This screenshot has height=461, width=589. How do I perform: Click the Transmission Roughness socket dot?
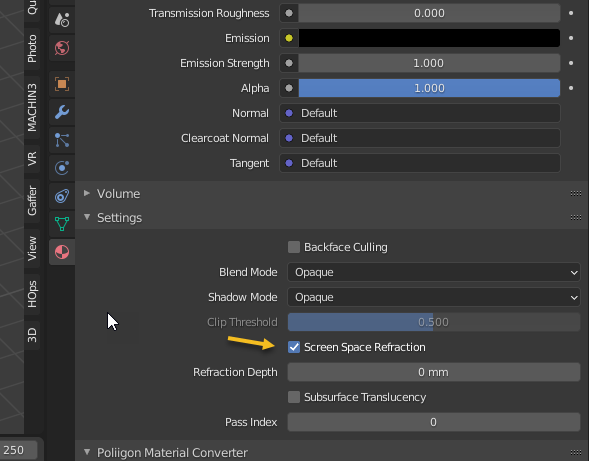(x=289, y=13)
